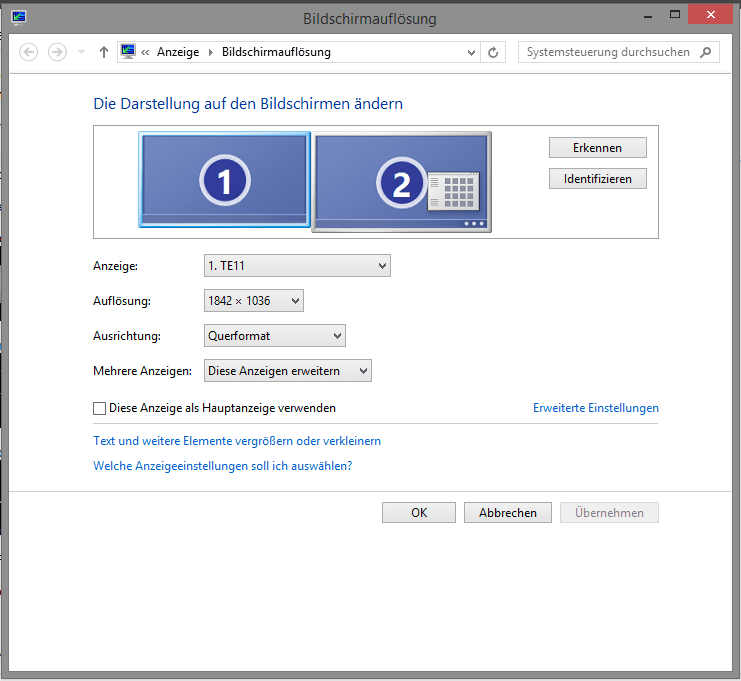The height and width of the screenshot is (681, 741).
Task: Refresh the page with the reload icon
Action: click(493, 52)
